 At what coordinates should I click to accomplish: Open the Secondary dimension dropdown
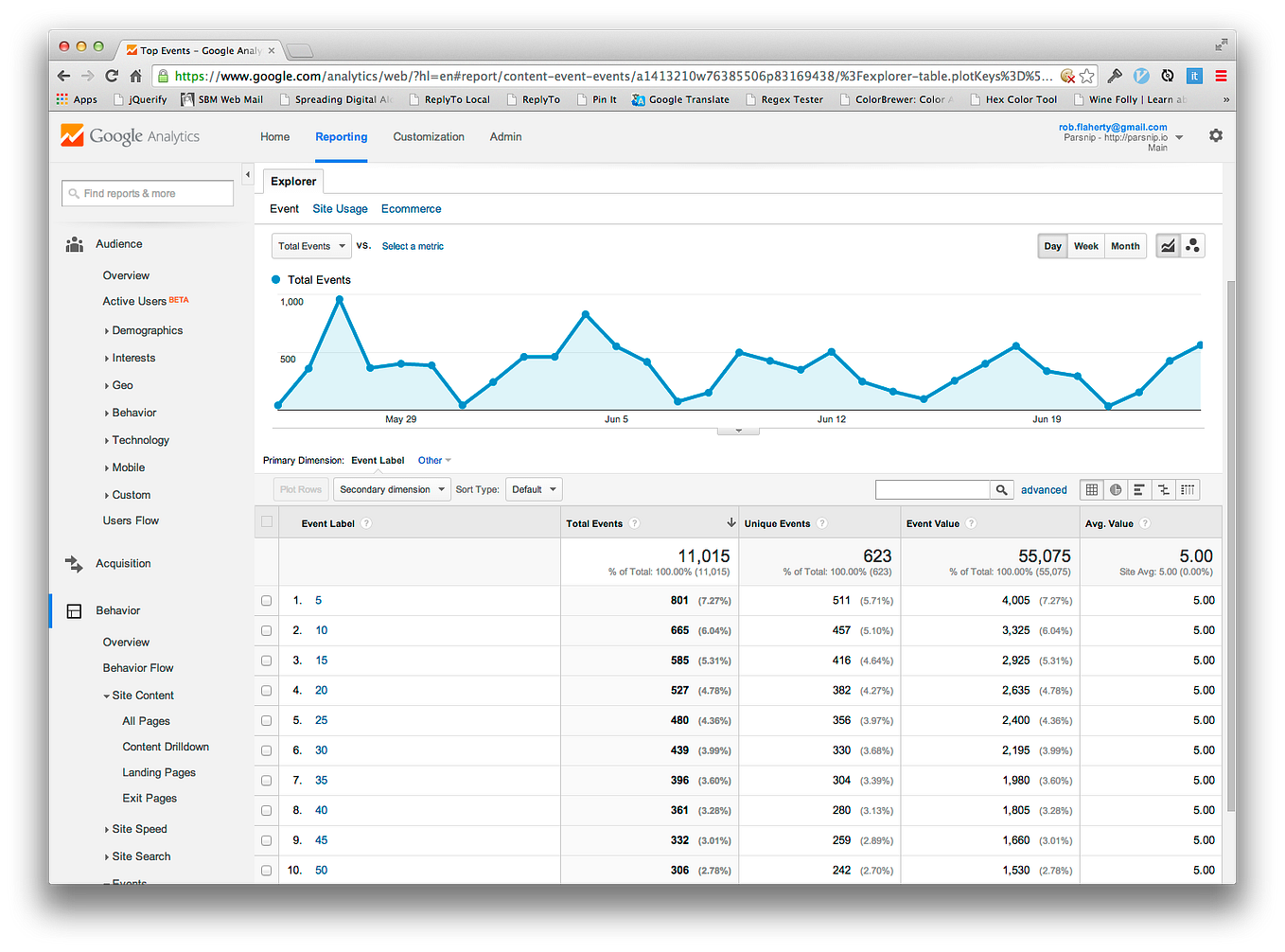[x=391, y=489]
